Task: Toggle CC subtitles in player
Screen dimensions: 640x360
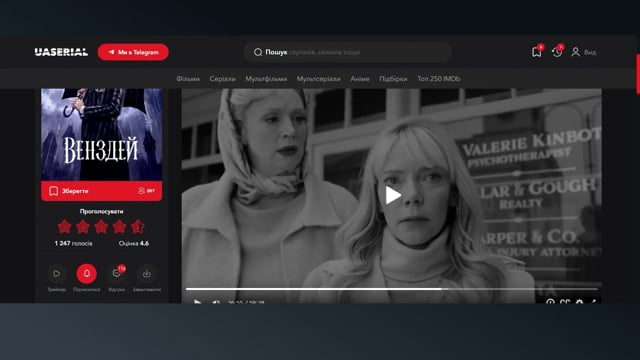Action: tap(565, 302)
